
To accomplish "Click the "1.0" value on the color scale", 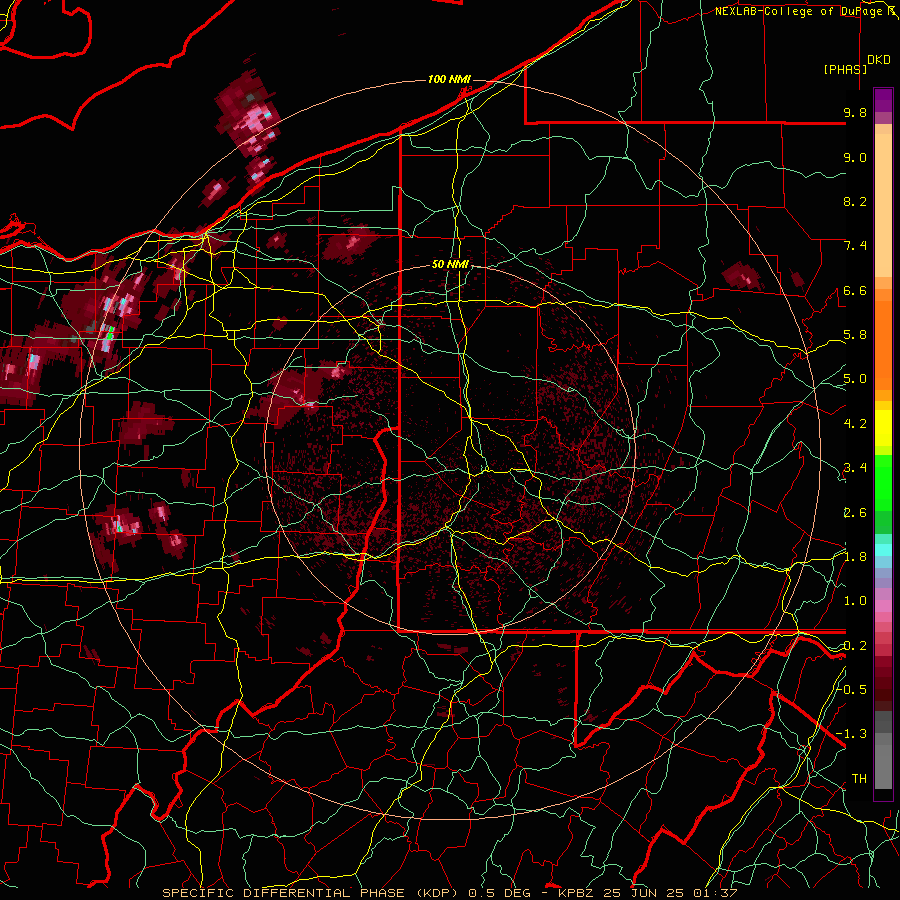I will (x=855, y=601).
